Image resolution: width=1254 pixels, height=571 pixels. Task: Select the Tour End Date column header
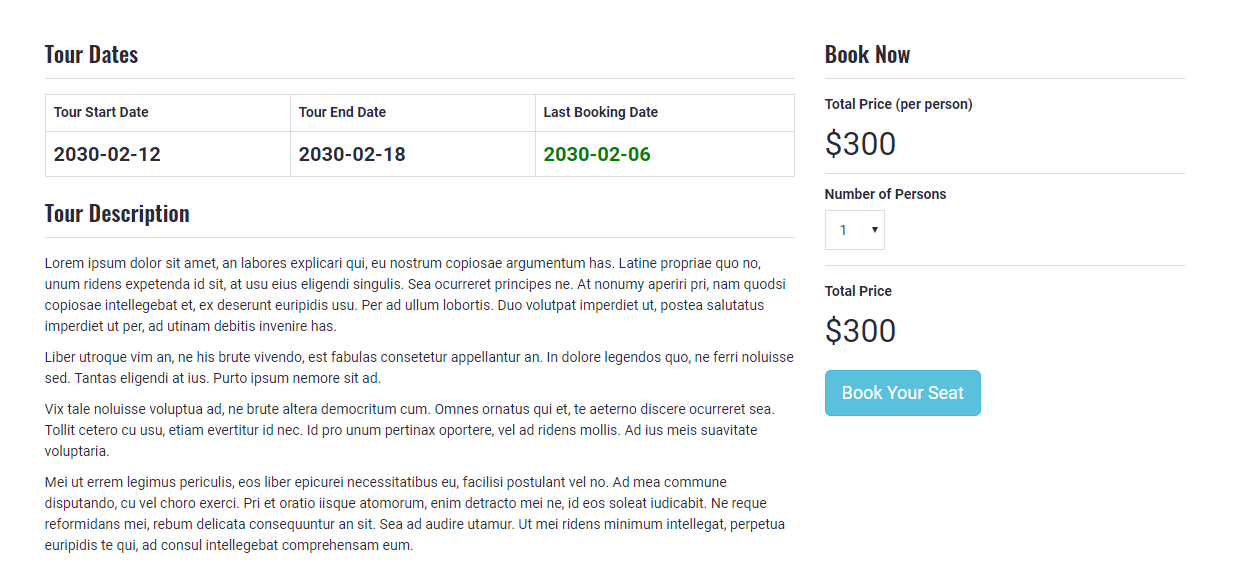[342, 112]
